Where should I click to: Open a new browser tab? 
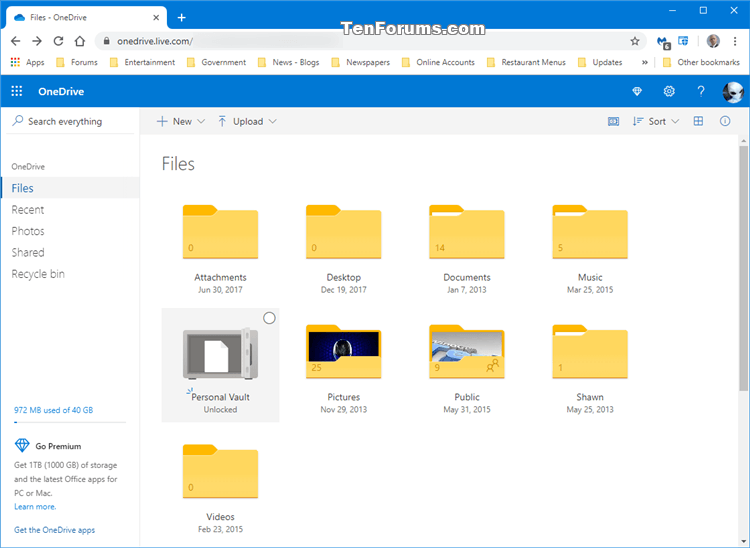[x=182, y=18]
